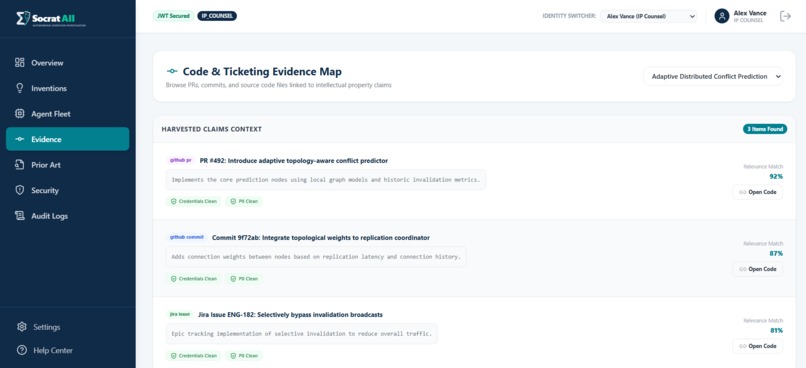Click the github pr tag
Image resolution: width=806 pixels, height=368 pixels.
pos(180,160)
